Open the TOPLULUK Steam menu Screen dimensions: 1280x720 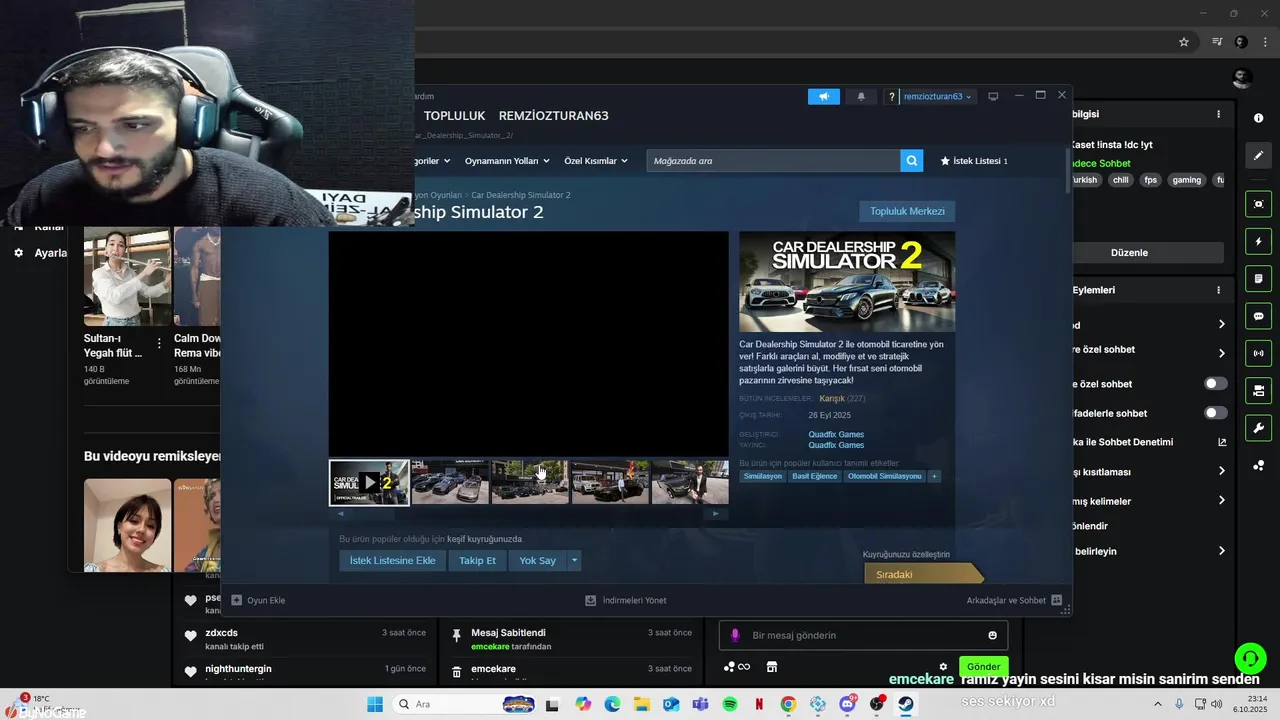[x=454, y=116]
